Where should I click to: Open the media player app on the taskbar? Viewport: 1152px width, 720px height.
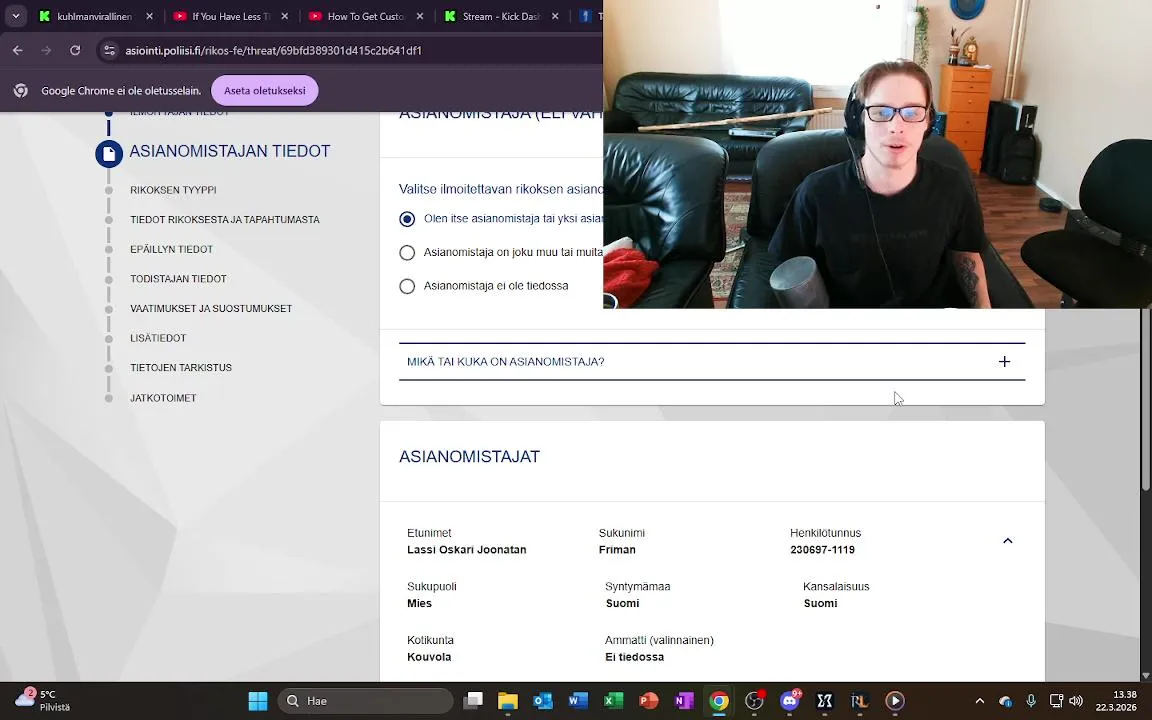(x=895, y=701)
